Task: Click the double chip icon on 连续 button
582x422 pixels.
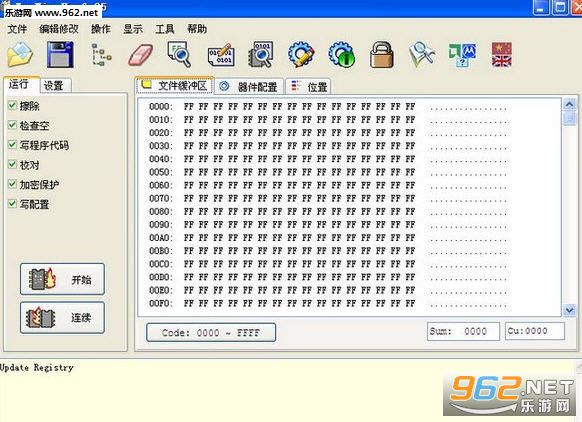Action: [40, 318]
